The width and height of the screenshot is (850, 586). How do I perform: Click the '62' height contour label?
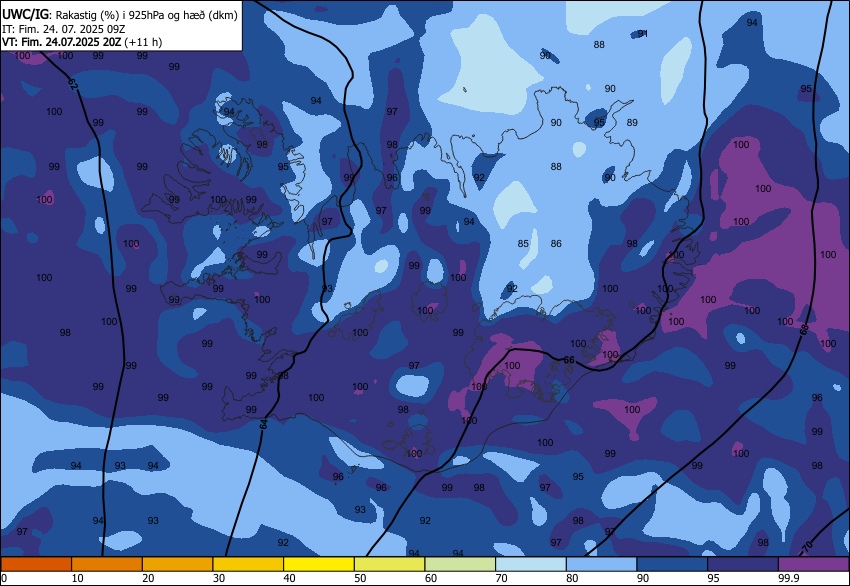pyautogui.click(x=74, y=84)
